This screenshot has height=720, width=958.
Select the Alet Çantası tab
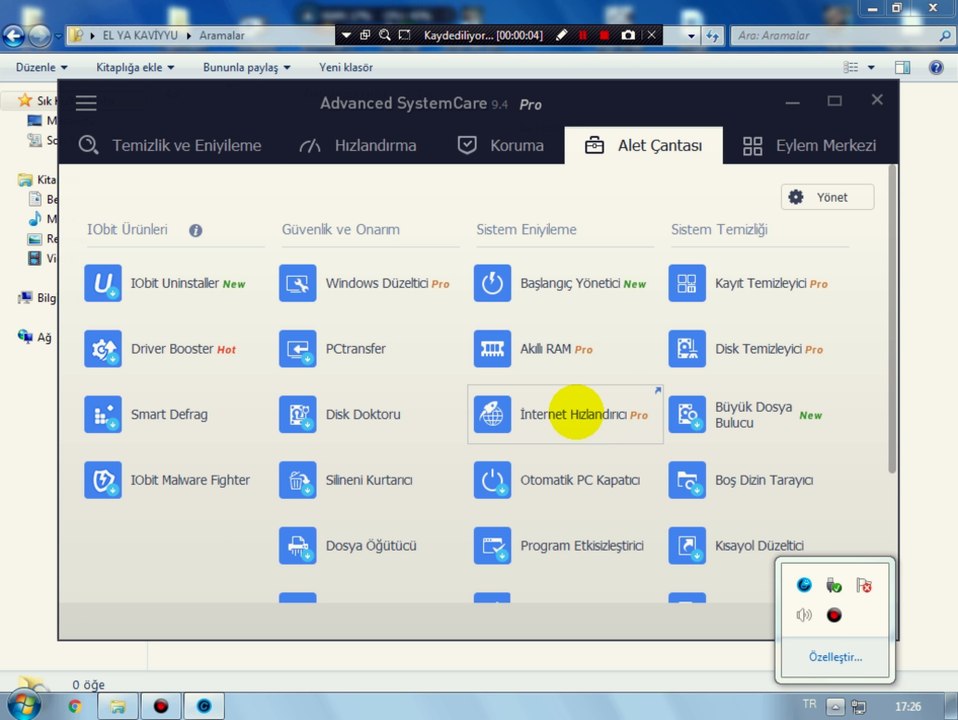tap(643, 145)
